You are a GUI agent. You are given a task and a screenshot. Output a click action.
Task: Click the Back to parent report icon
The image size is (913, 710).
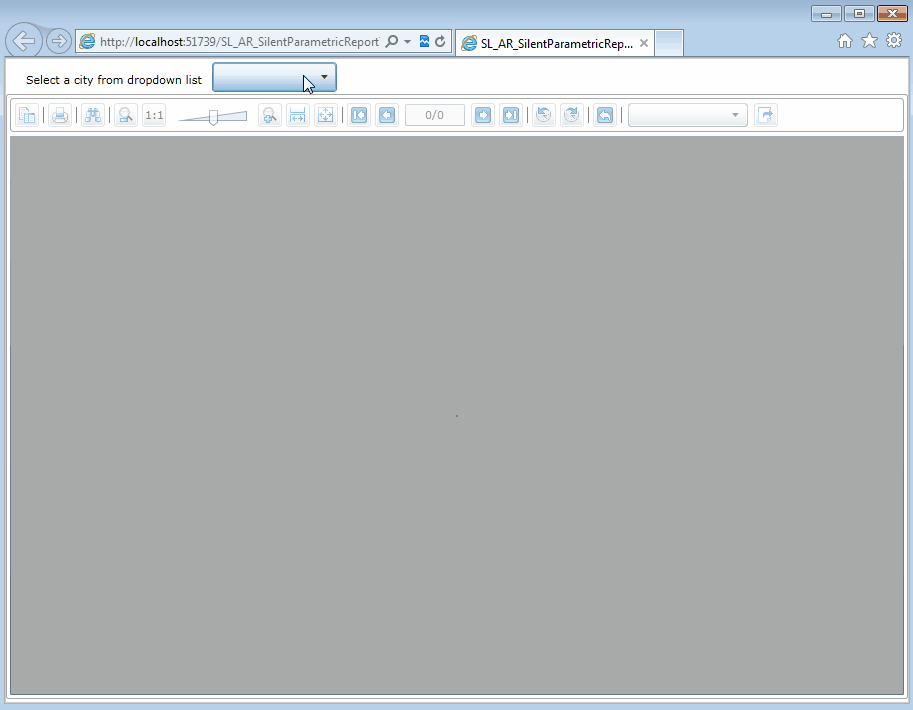(605, 115)
